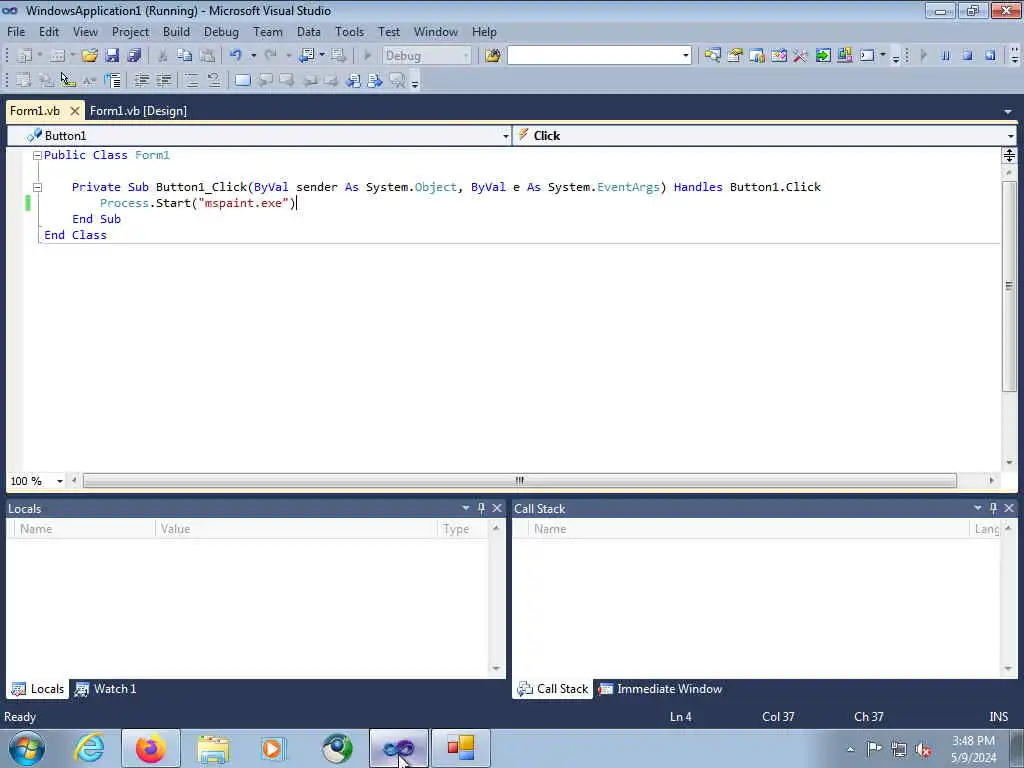Close the Form1.vb tab
The height and width of the screenshot is (768, 1024).
pos(74,111)
